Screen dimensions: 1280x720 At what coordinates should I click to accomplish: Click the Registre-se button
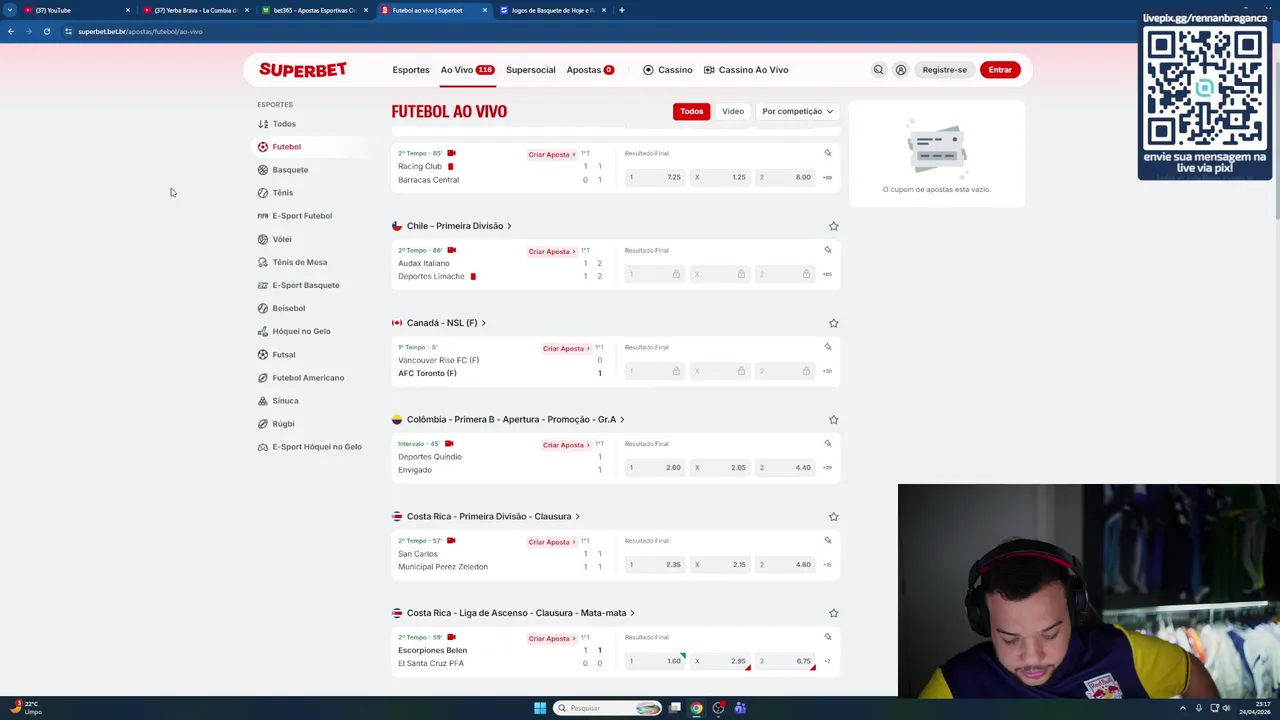click(x=944, y=70)
